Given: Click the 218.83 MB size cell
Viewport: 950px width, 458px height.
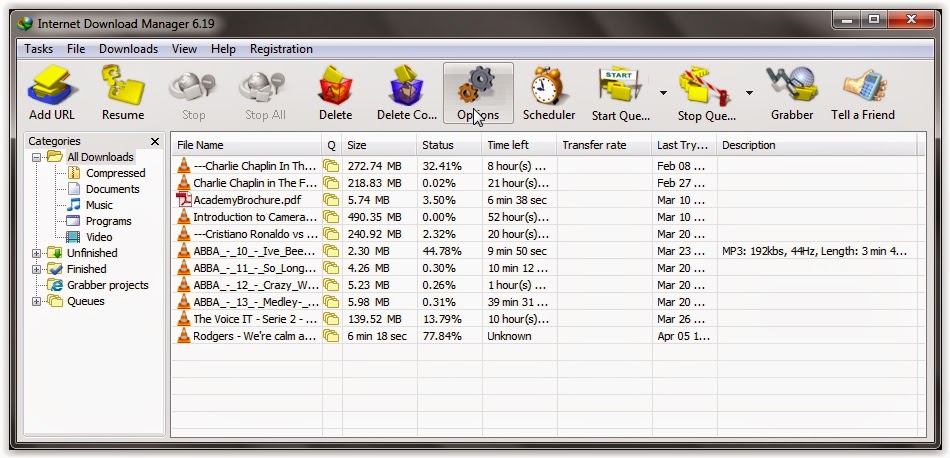Looking at the screenshot, I should tap(374, 183).
